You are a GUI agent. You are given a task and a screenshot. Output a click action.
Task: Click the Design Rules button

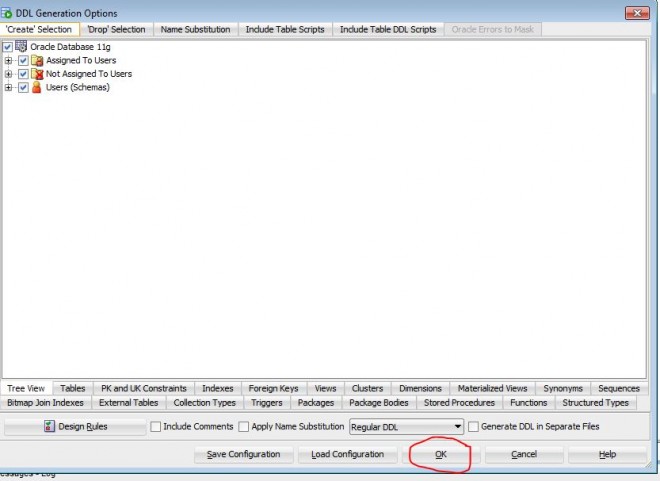tap(75, 427)
